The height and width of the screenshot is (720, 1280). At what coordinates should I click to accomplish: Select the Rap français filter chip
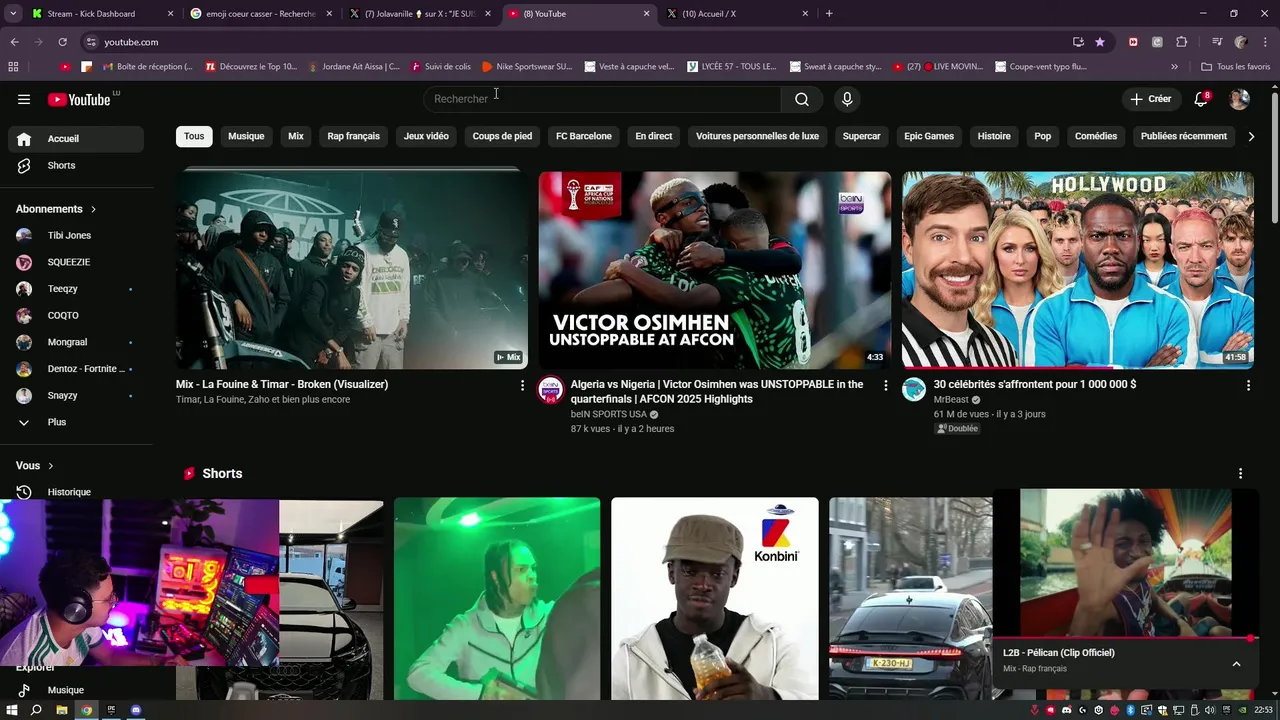click(354, 137)
